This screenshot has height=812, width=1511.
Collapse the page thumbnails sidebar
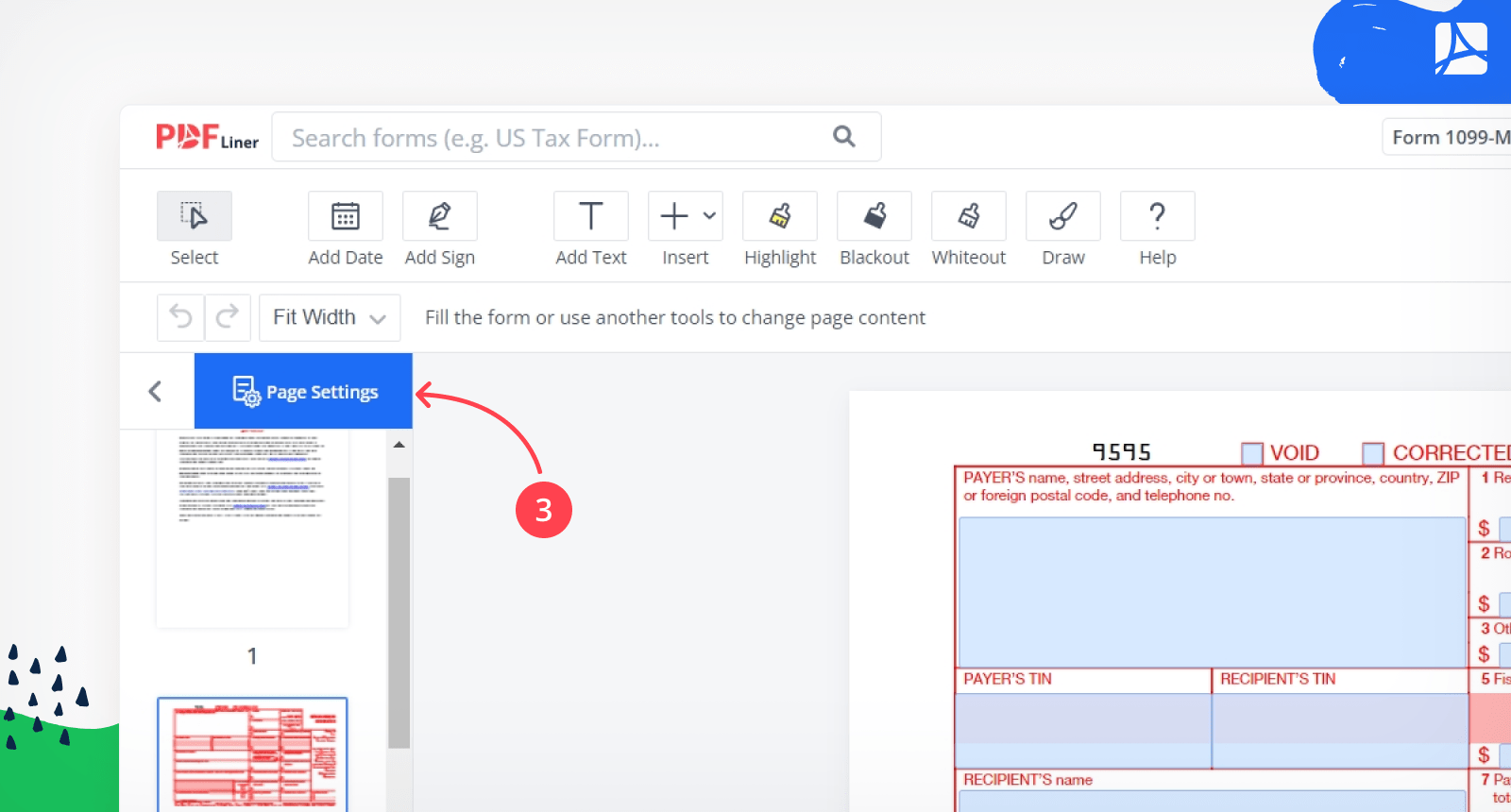[156, 391]
